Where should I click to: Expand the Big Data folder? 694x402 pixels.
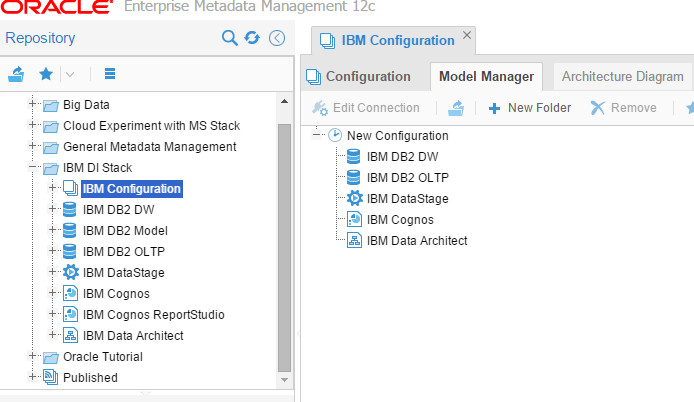(32, 104)
